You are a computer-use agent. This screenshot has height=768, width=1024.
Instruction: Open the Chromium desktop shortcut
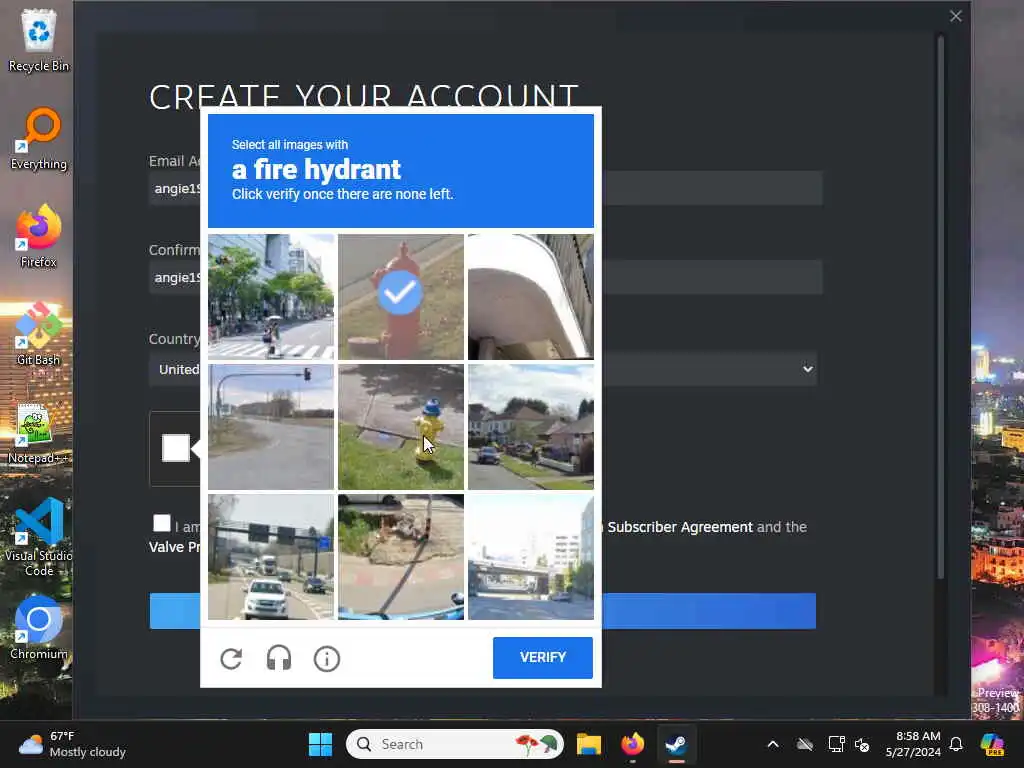(x=39, y=628)
